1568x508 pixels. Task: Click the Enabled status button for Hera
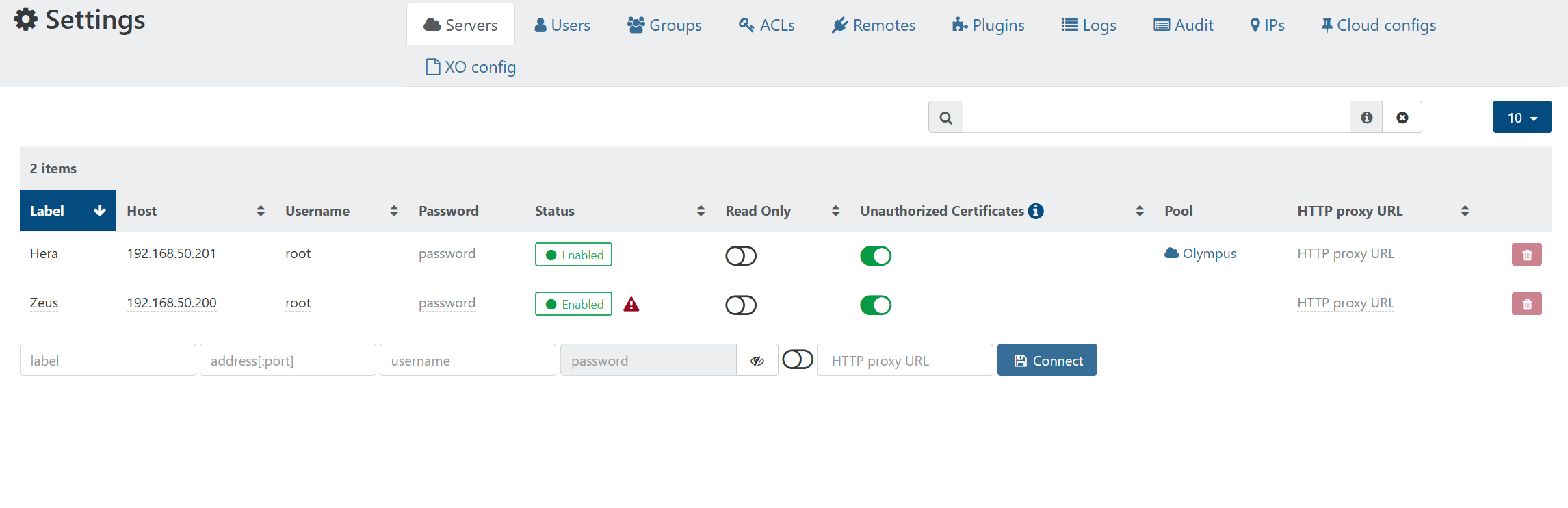point(573,255)
